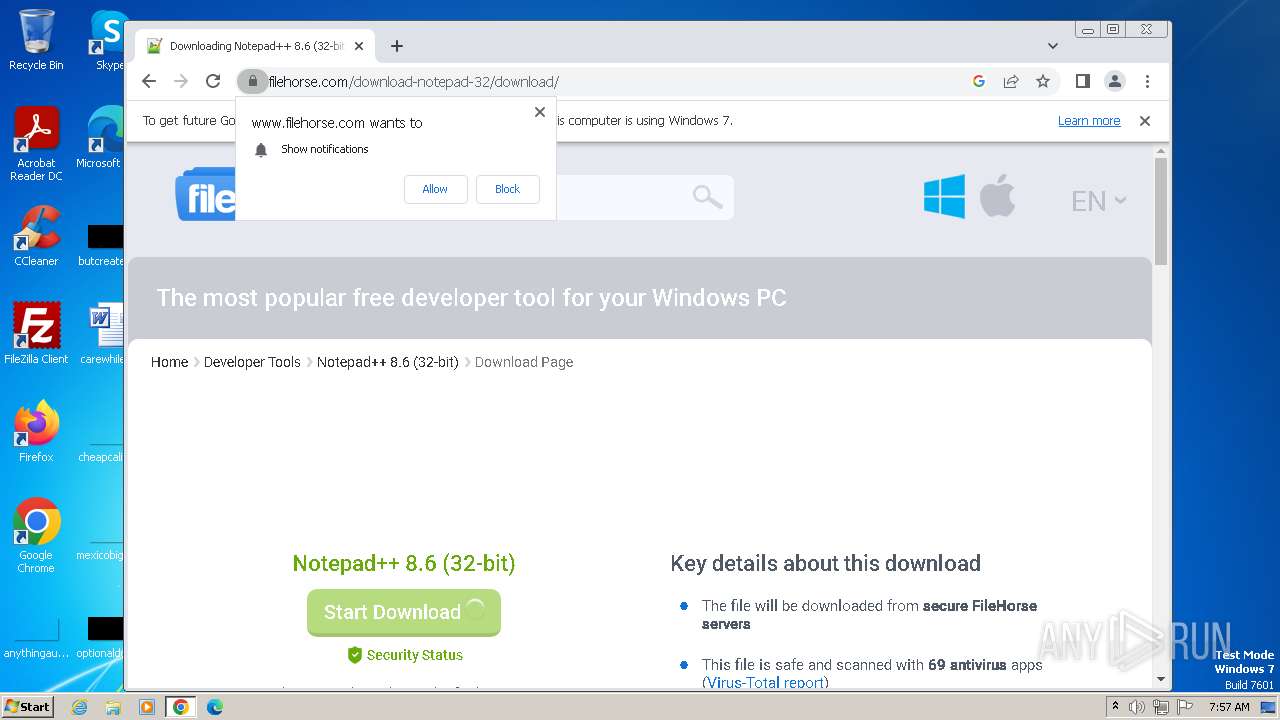Image resolution: width=1280 pixels, height=720 pixels.
Task: Open FileZilla Client desktop shortcut
Action: point(36,334)
